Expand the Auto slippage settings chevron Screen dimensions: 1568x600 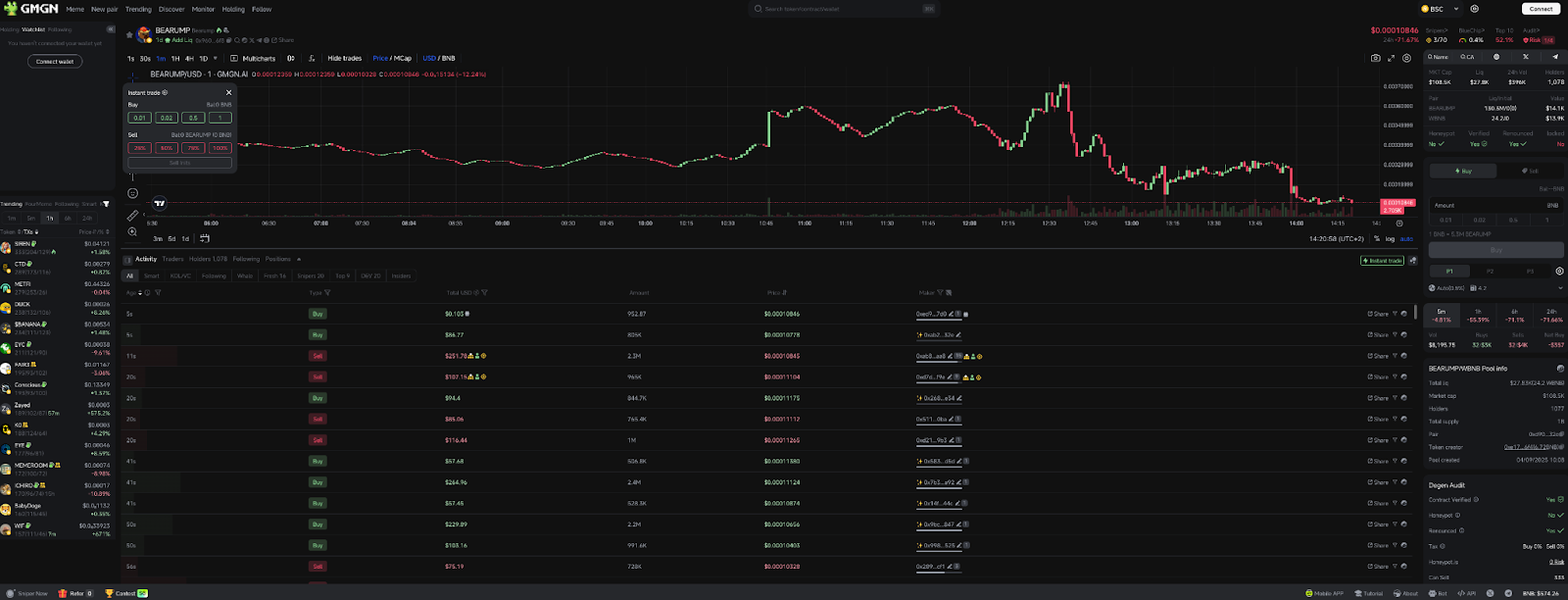click(1560, 288)
